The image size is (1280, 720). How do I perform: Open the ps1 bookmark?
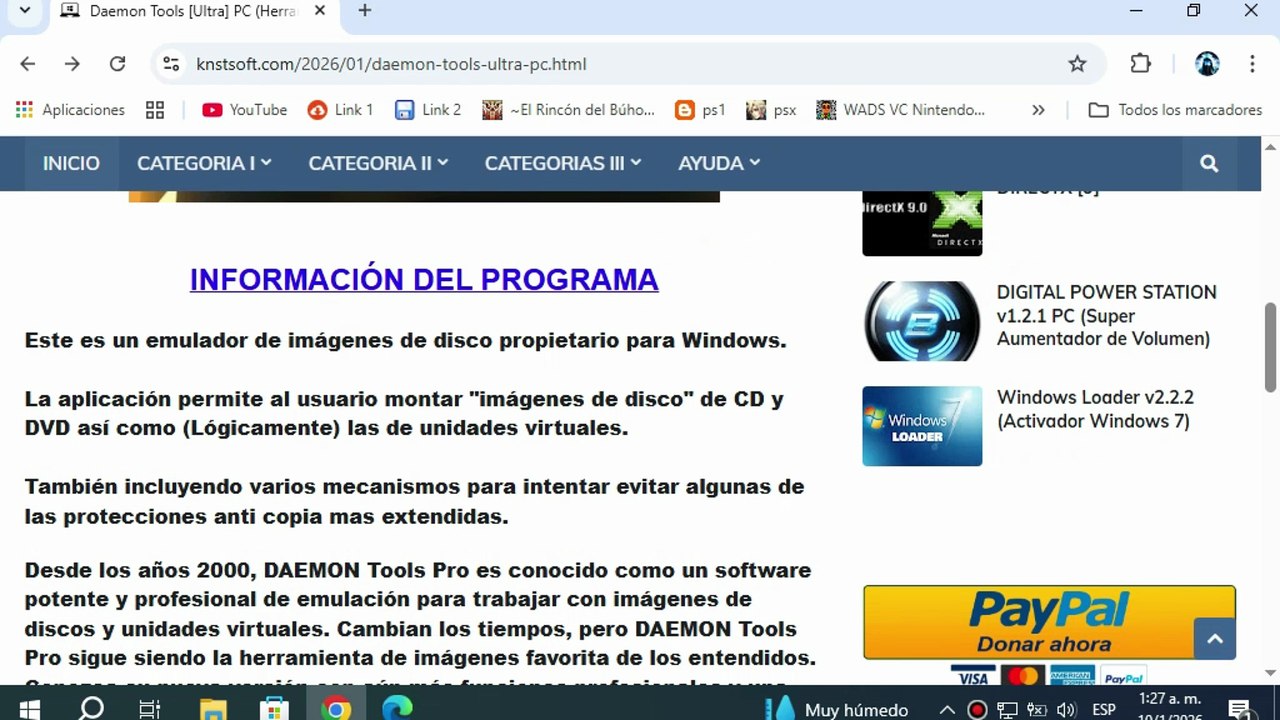[700, 110]
